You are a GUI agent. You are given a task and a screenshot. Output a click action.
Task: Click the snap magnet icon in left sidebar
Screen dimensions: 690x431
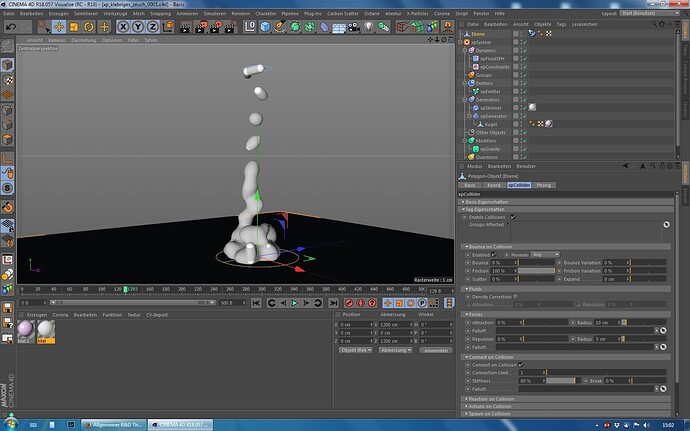tap(7, 206)
